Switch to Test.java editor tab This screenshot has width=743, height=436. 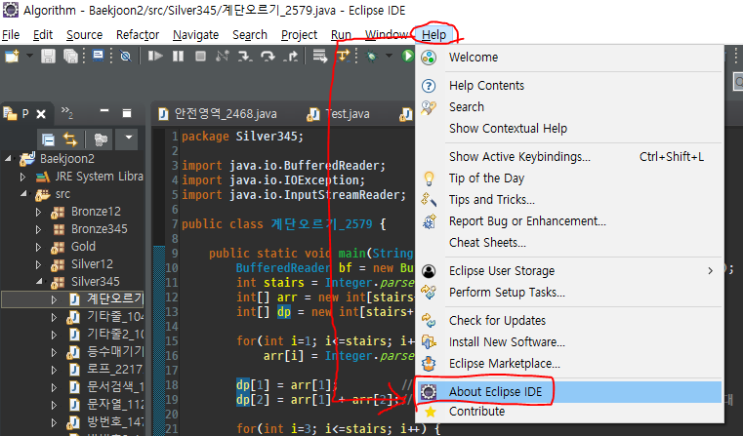[339, 114]
